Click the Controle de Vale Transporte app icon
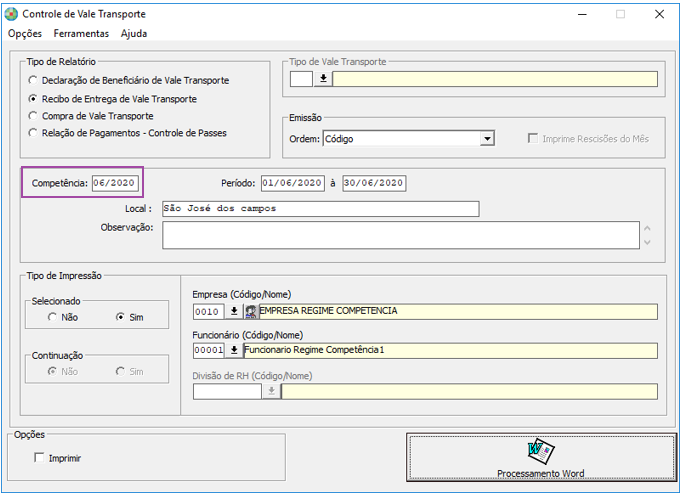This screenshot has width=683, height=498. [x=11, y=14]
